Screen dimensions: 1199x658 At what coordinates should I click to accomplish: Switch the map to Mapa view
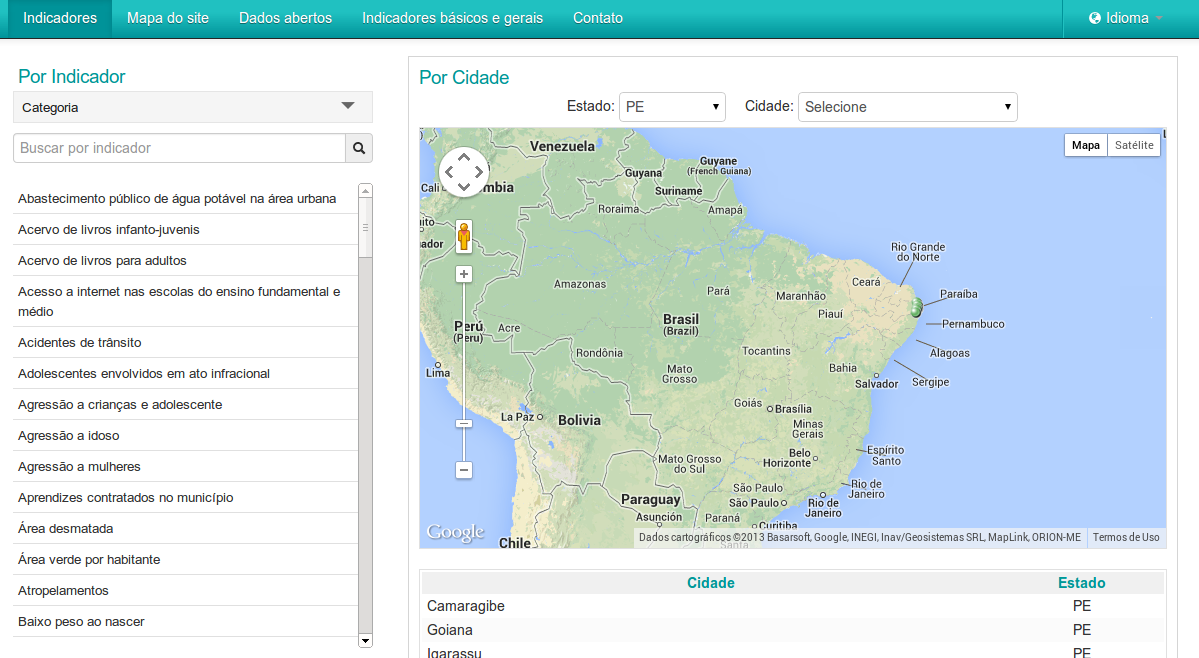coord(1085,145)
